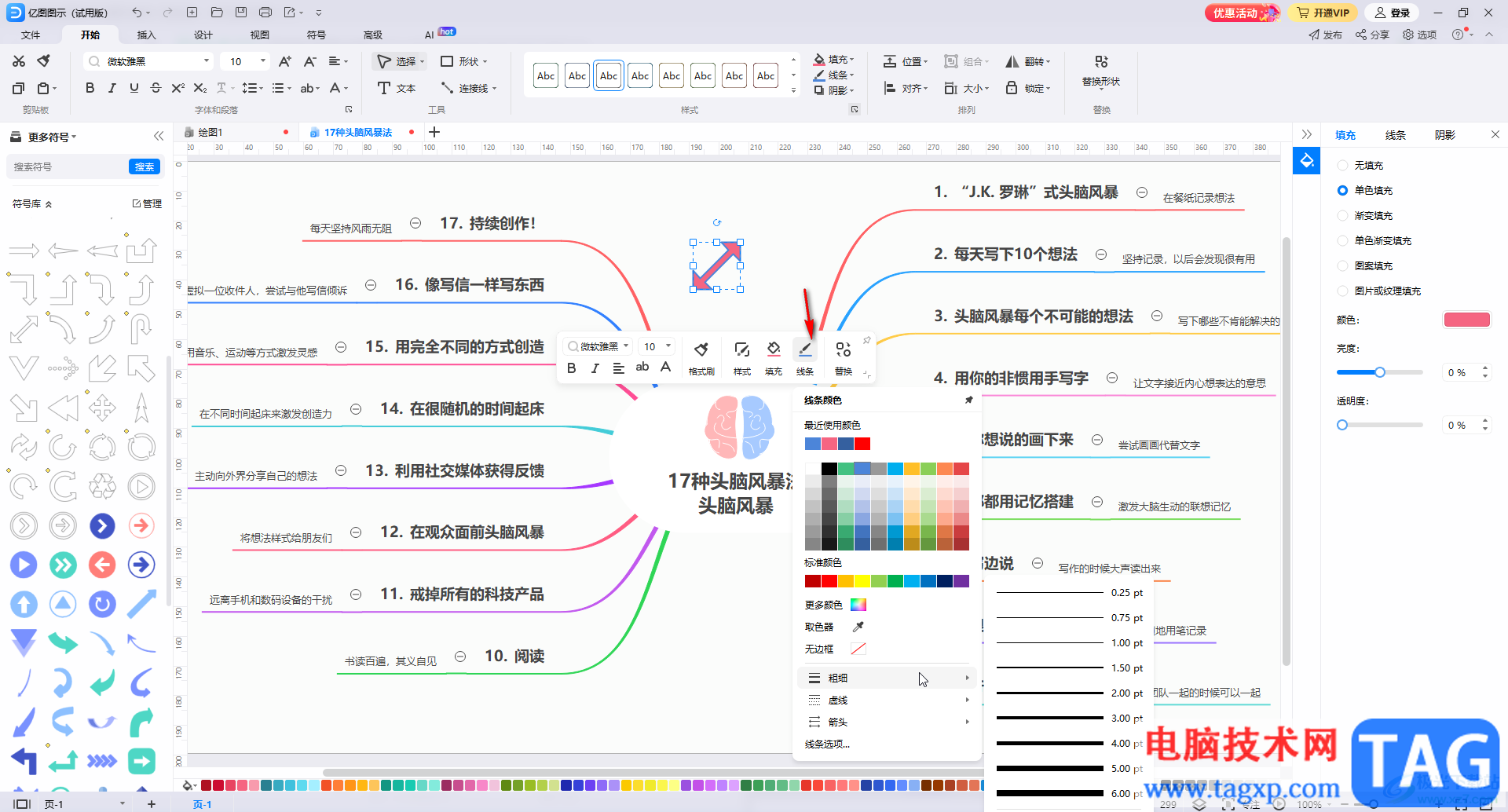Select Solid Fill option
The width and height of the screenshot is (1508, 812).
(x=1342, y=191)
